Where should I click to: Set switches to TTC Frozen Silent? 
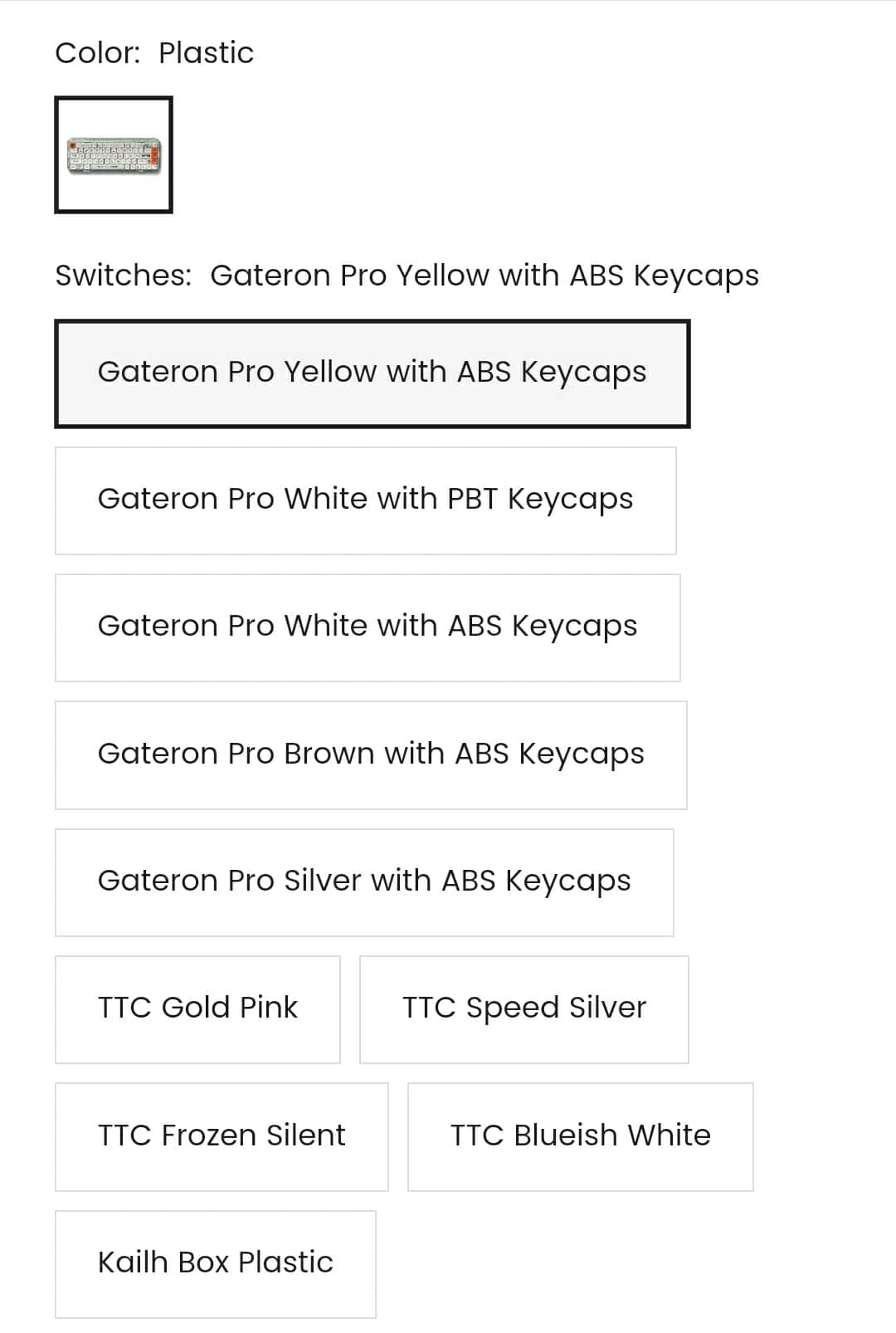[222, 1136]
